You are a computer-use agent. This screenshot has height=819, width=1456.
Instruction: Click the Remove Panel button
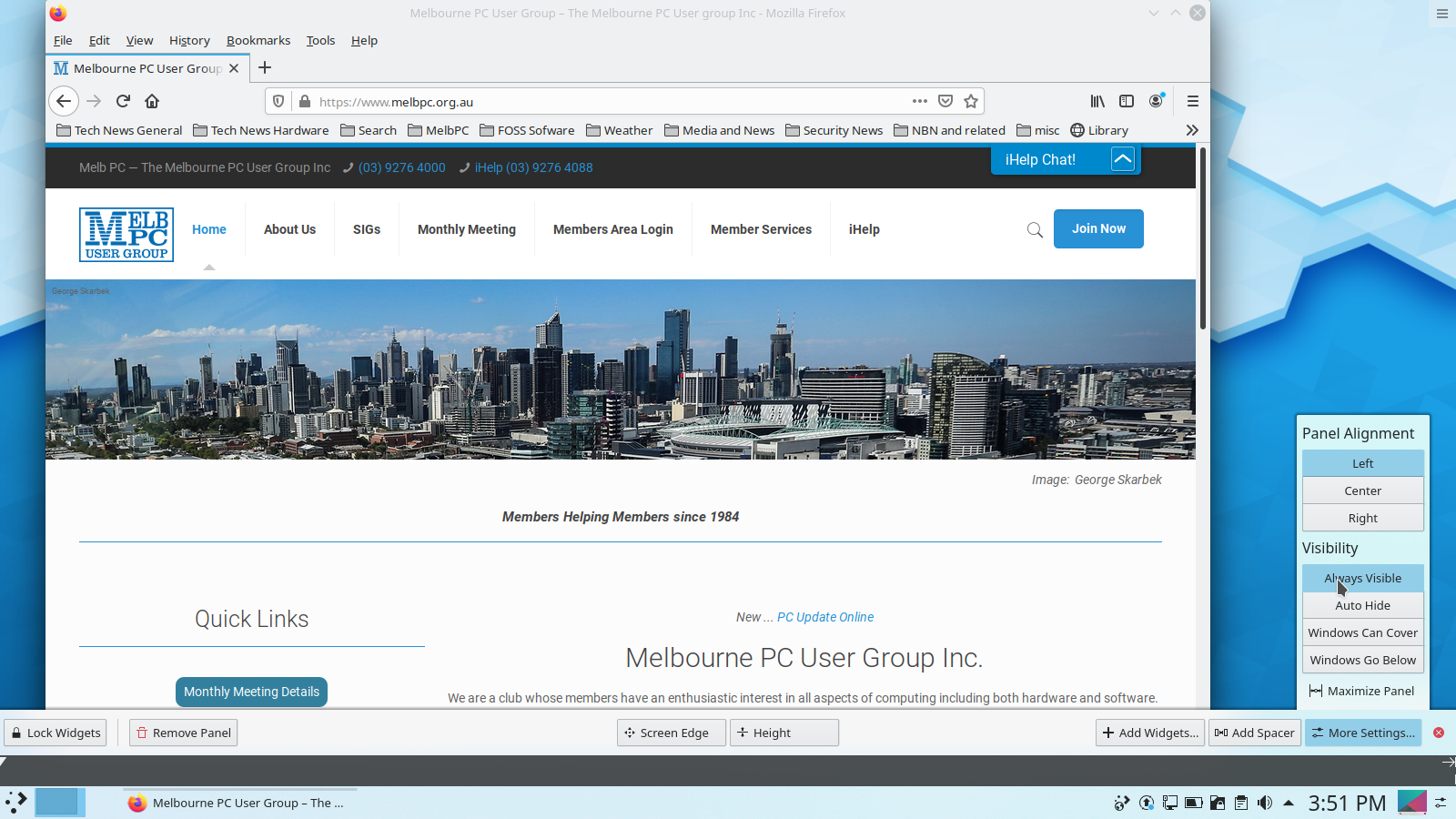tap(183, 733)
